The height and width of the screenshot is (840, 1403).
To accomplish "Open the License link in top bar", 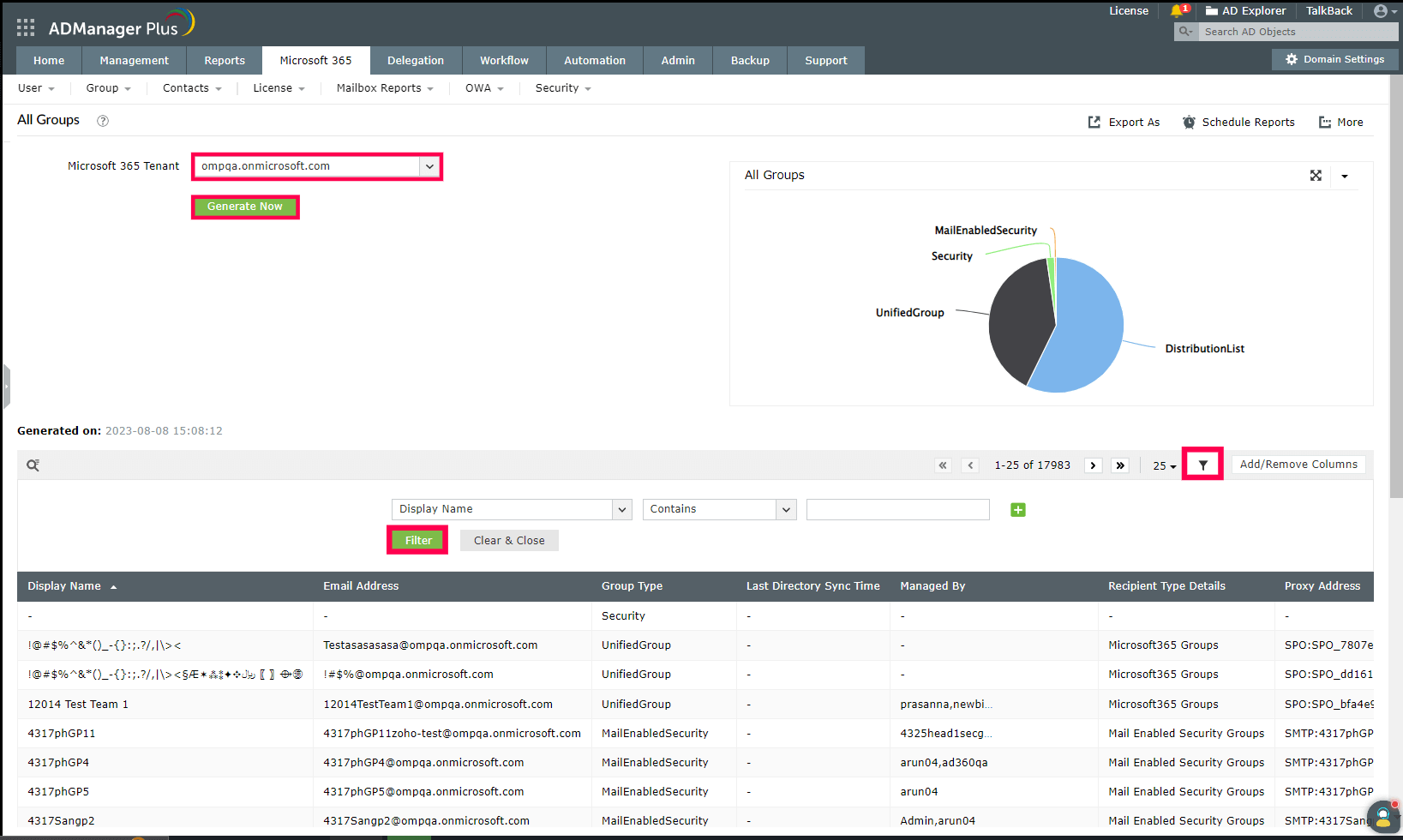I will [1128, 11].
